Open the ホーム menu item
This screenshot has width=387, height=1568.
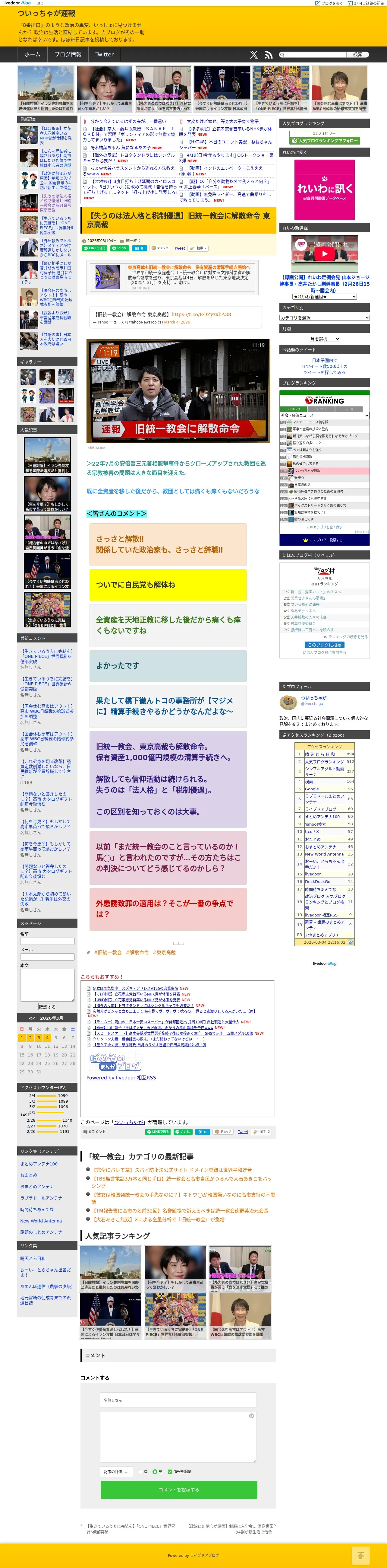[32, 54]
